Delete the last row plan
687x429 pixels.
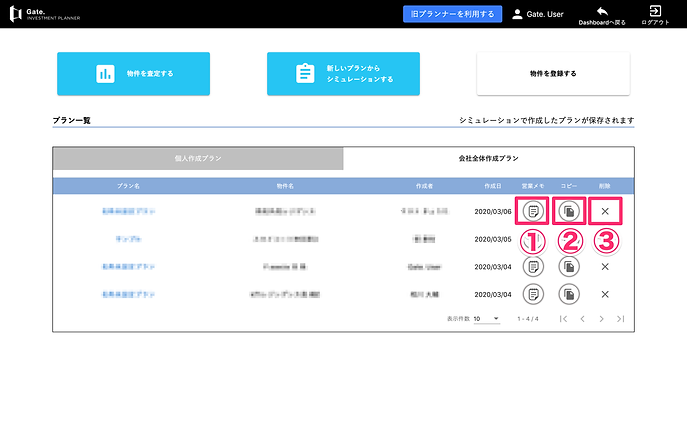[605, 294]
